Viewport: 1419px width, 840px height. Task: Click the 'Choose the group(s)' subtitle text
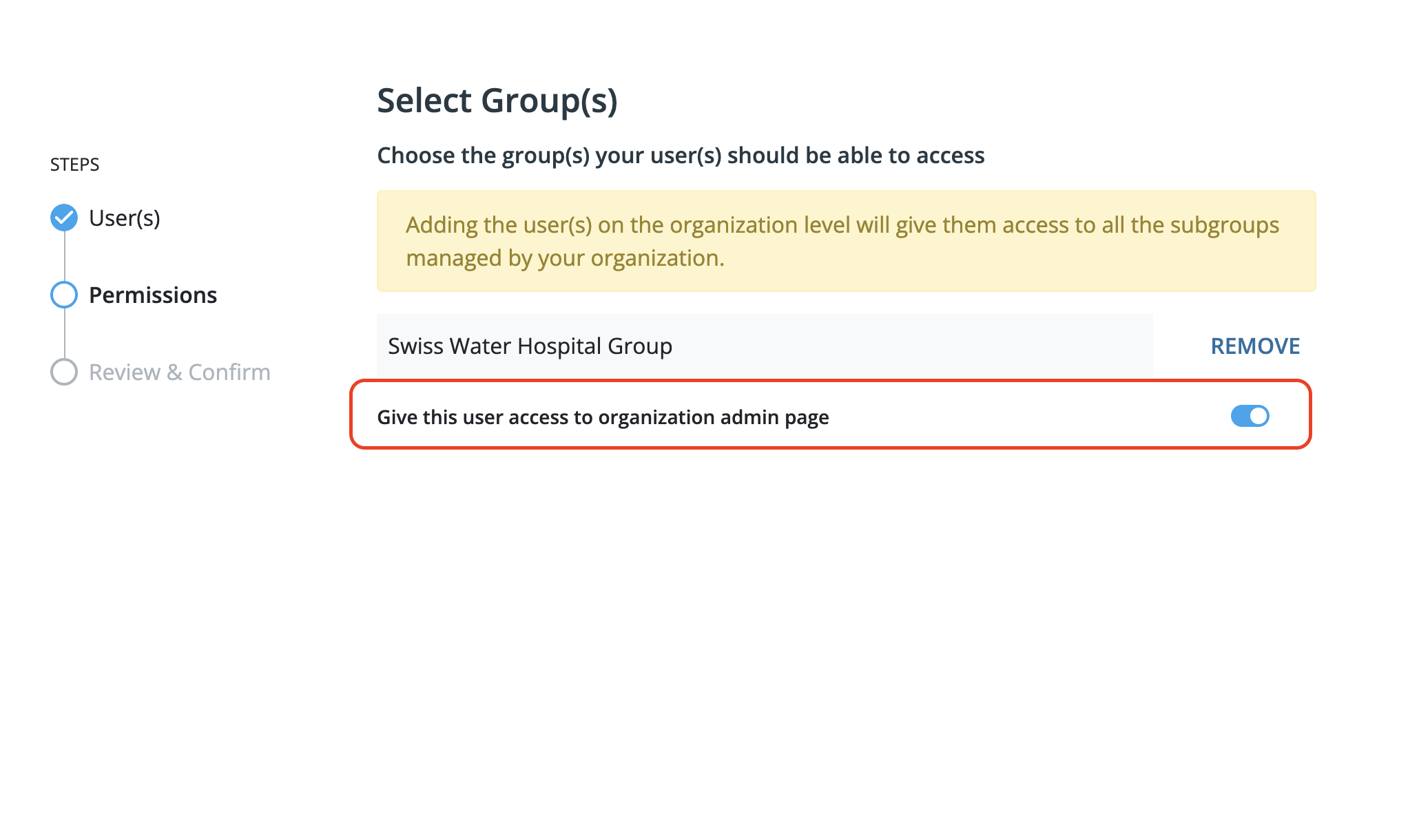click(x=681, y=156)
